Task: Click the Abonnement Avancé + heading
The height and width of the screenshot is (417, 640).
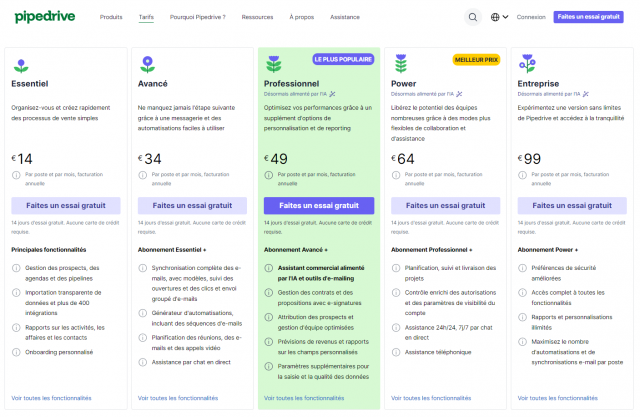Action: click(296, 250)
